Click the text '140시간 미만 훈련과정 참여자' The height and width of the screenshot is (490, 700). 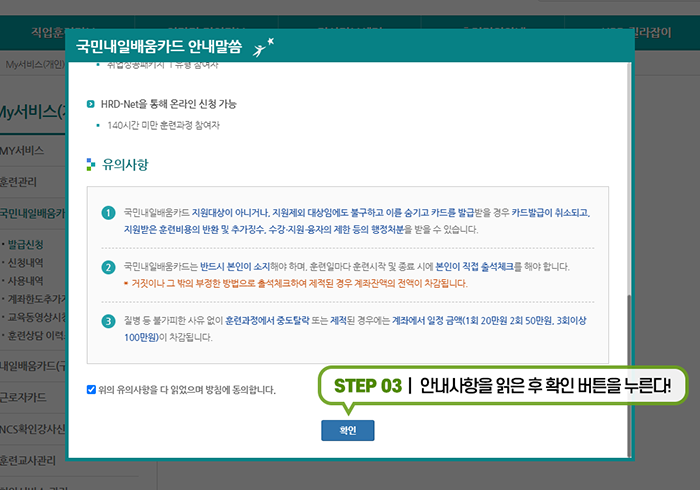[163, 125]
